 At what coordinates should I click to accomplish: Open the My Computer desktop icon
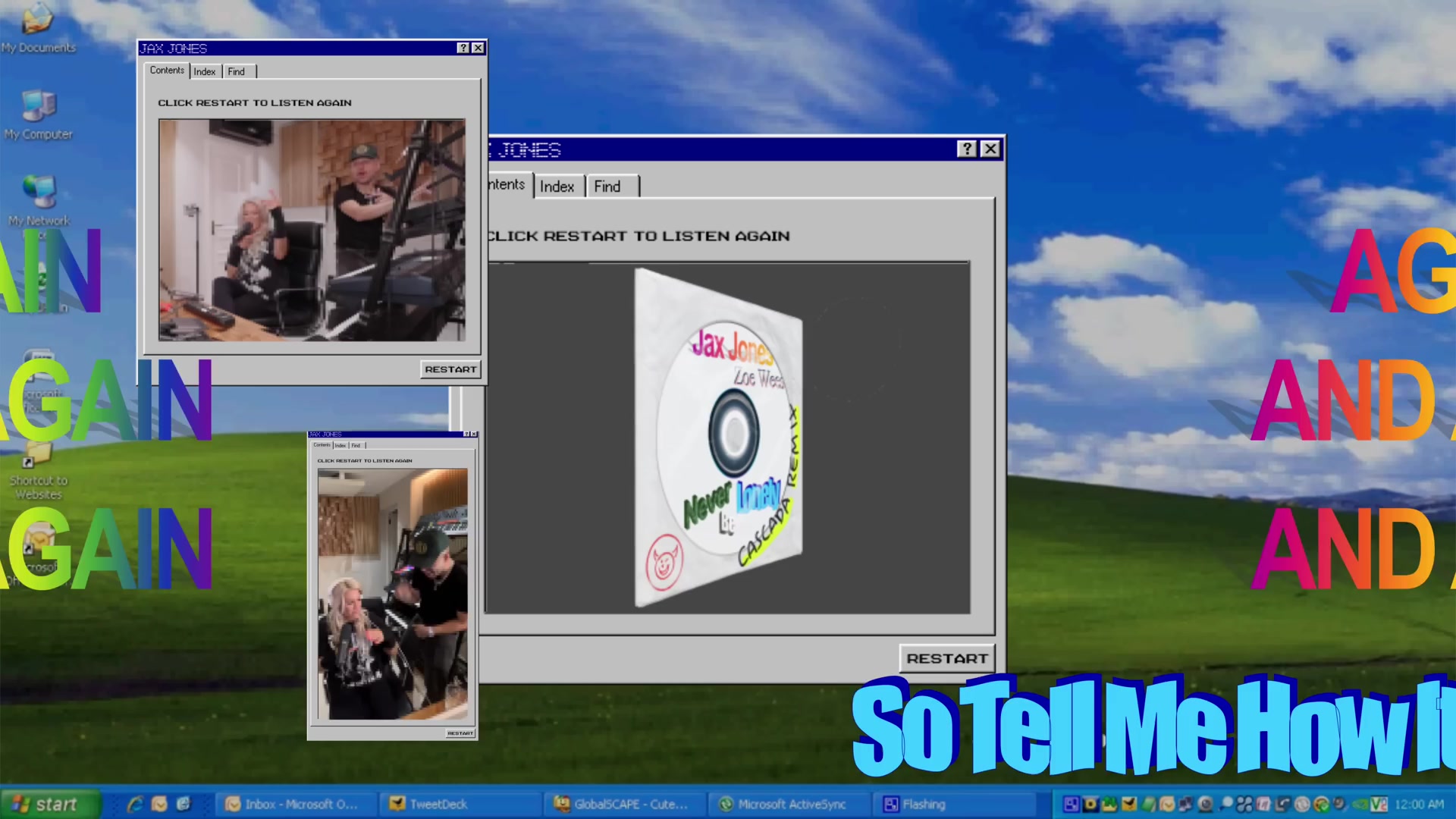(38, 115)
